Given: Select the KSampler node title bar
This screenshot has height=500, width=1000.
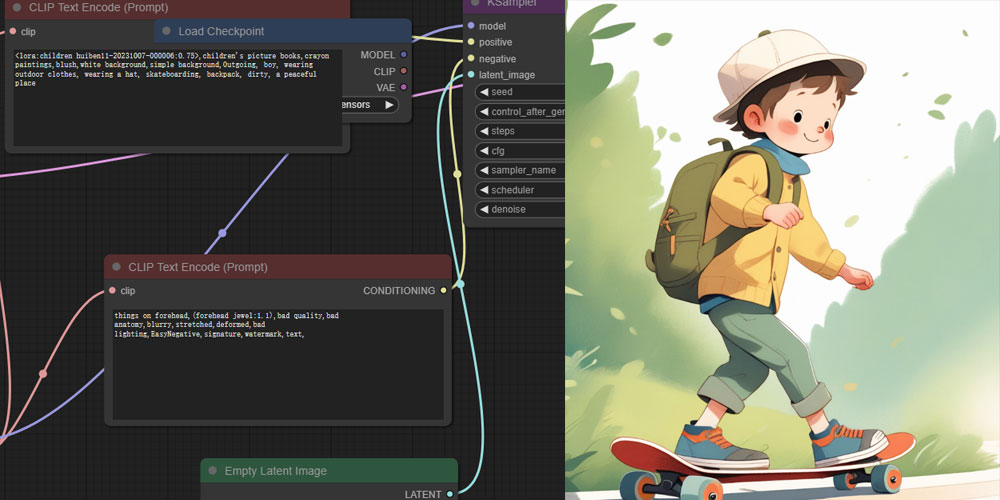Looking at the screenshot, I should pyautogui.click(x=514, y=6).
